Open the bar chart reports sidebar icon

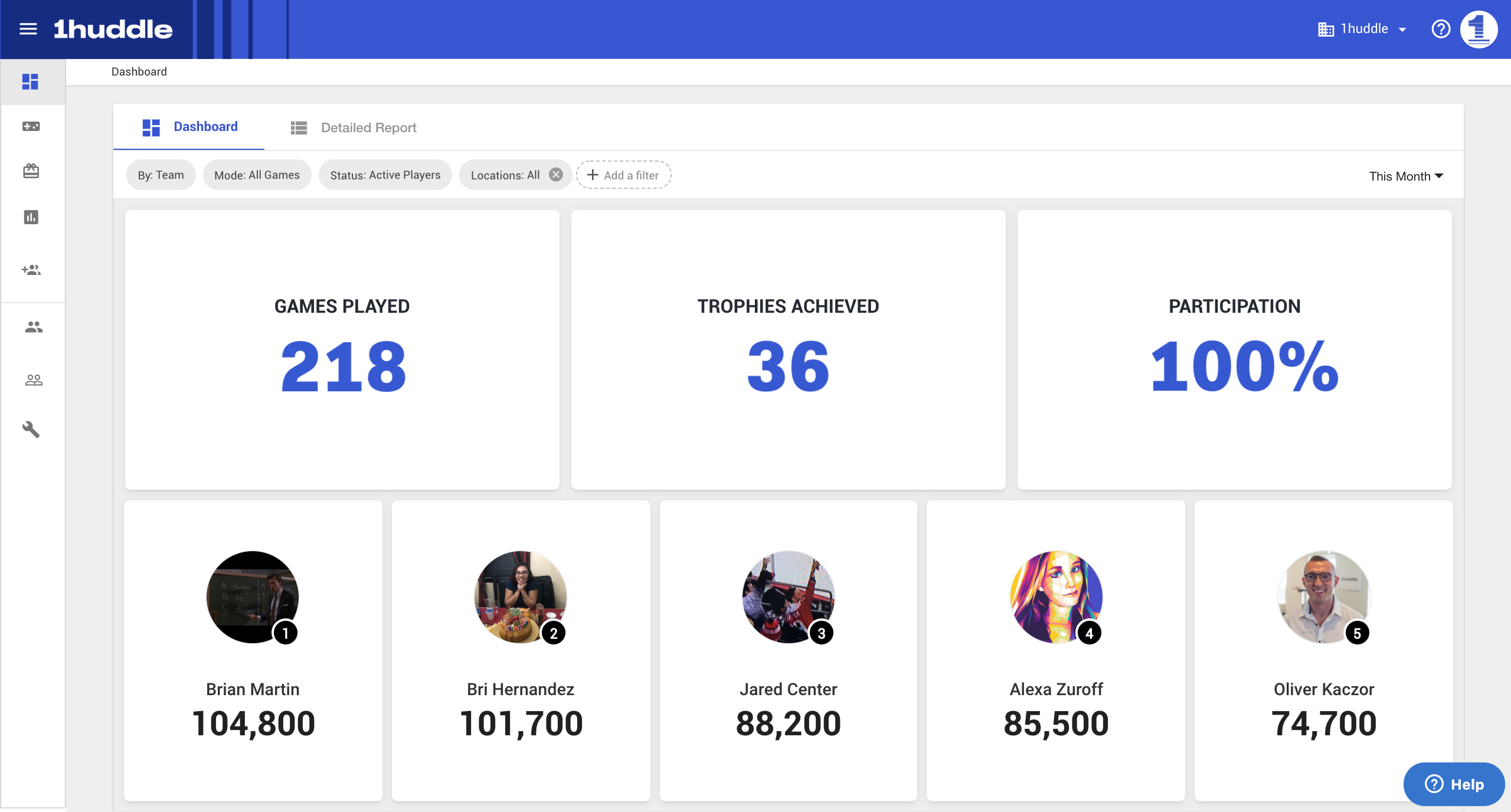click(31, 217)
